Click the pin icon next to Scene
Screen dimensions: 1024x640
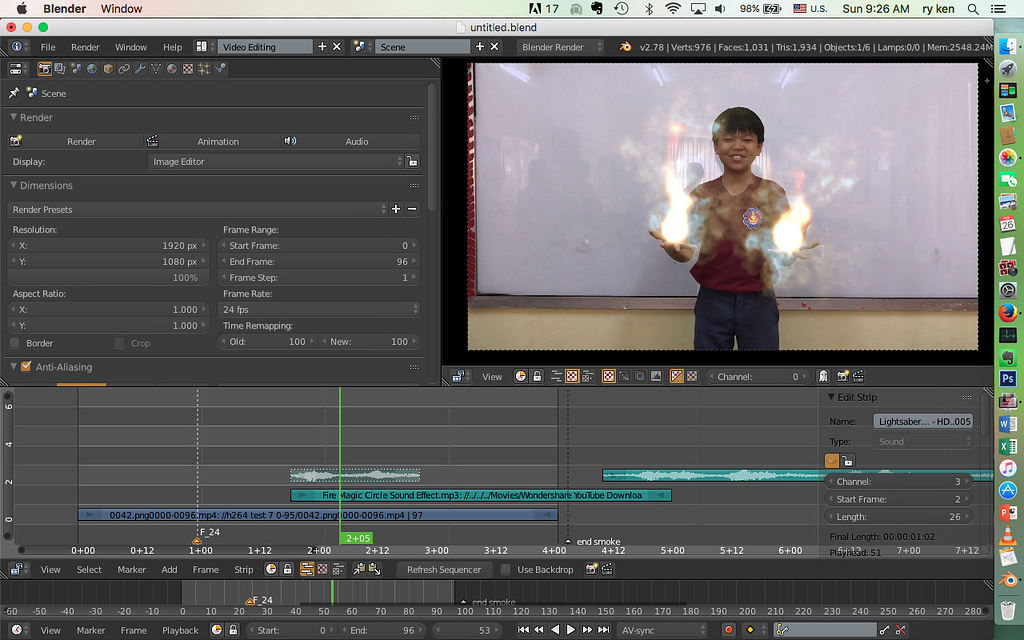click(14, 93)
